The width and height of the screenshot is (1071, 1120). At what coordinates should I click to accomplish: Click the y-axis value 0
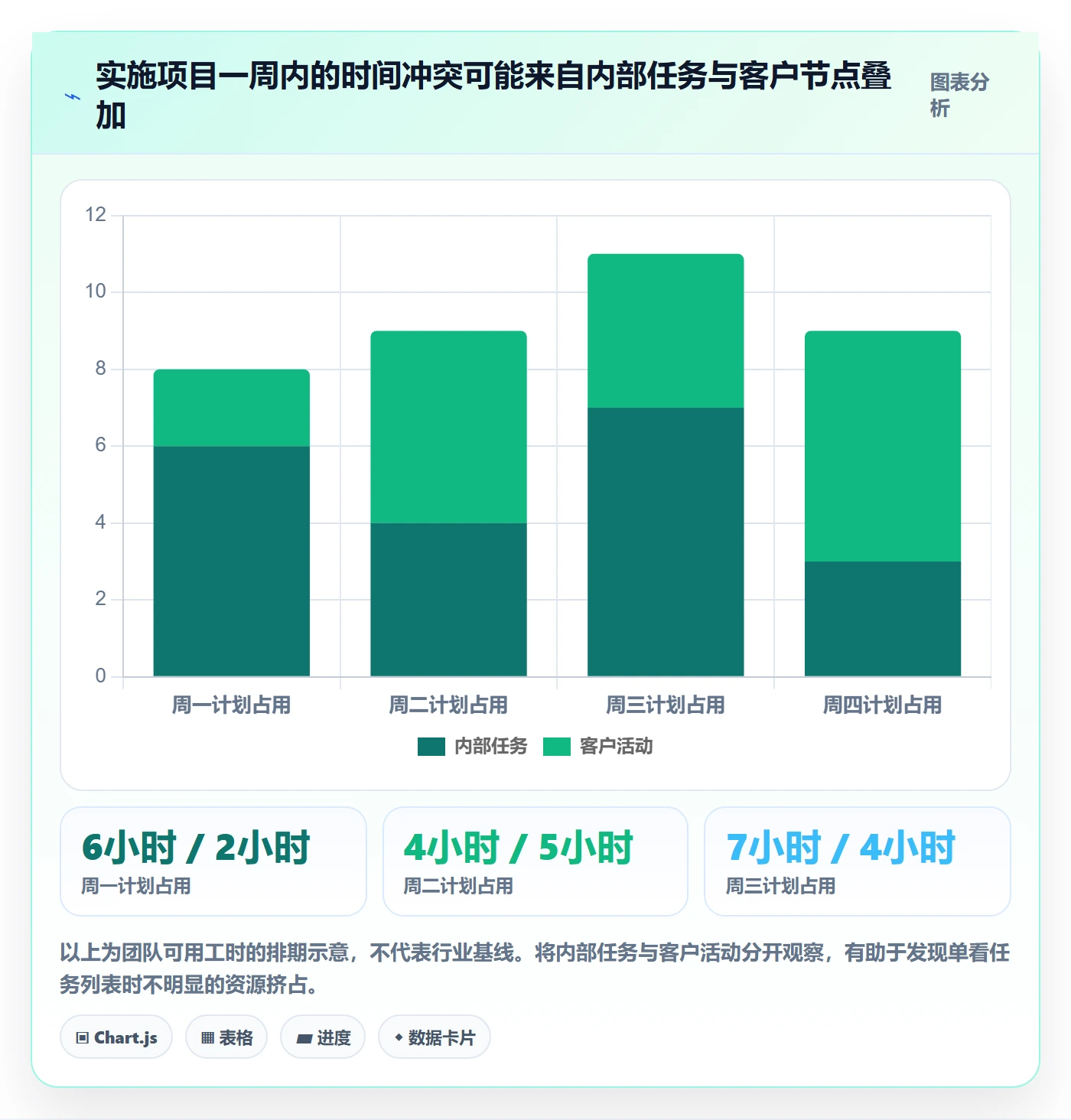(x=100, y=676)
